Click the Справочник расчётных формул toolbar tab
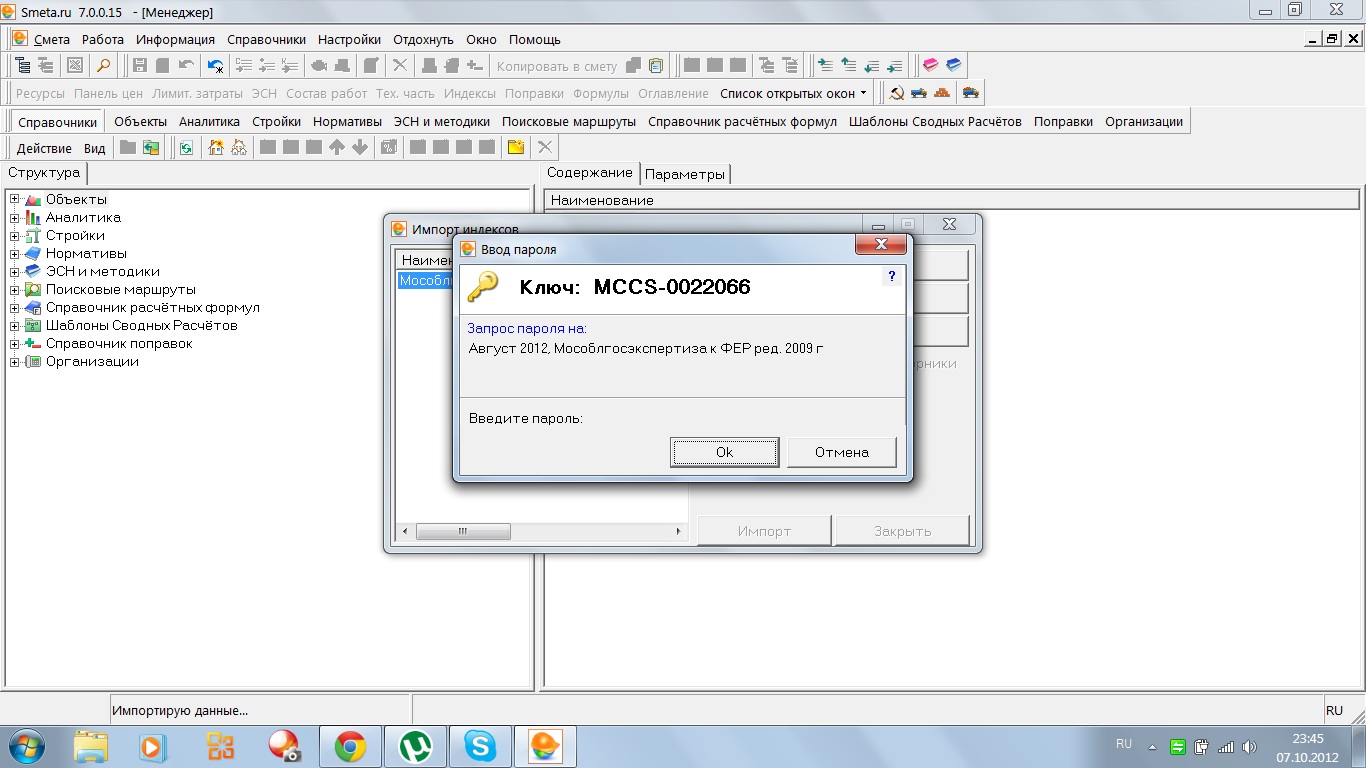The image size is (1366, 768). tap(742, 121)
